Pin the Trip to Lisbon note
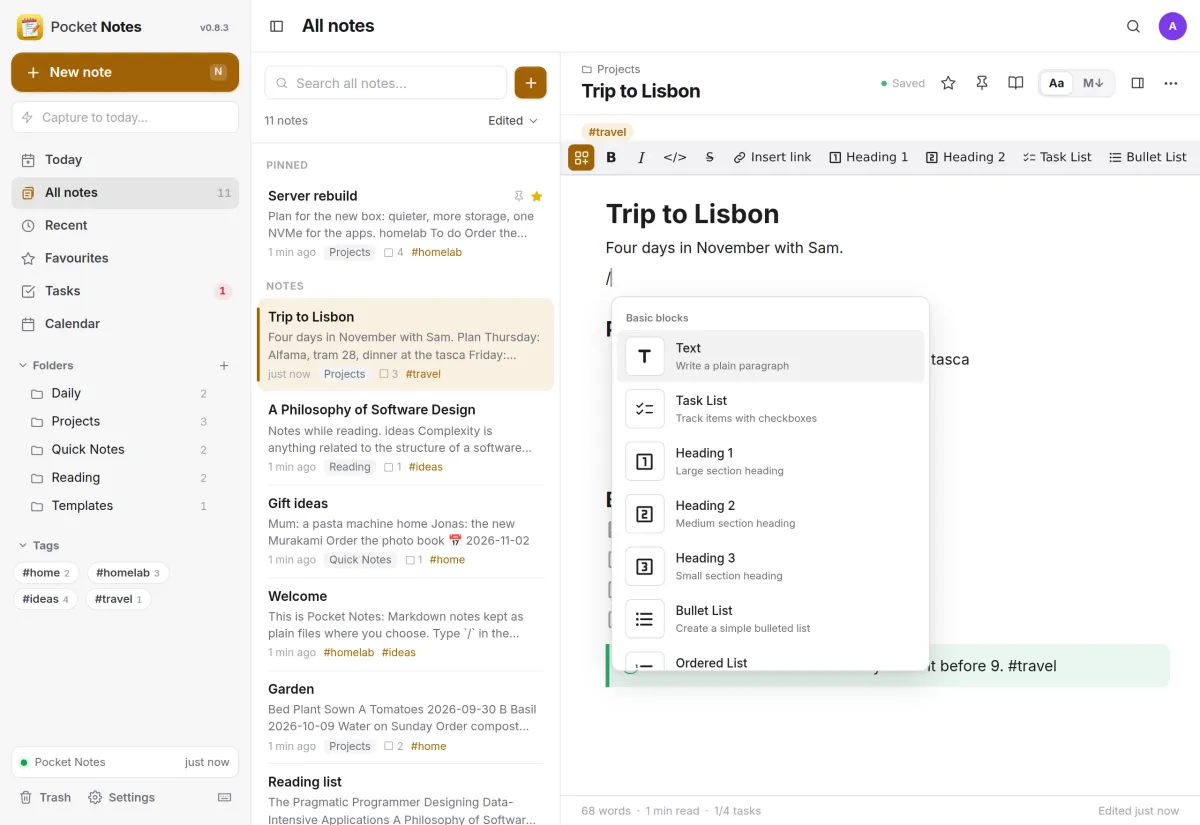The width and height of the screenshot is (1200, 825). [x=982, y=83]
